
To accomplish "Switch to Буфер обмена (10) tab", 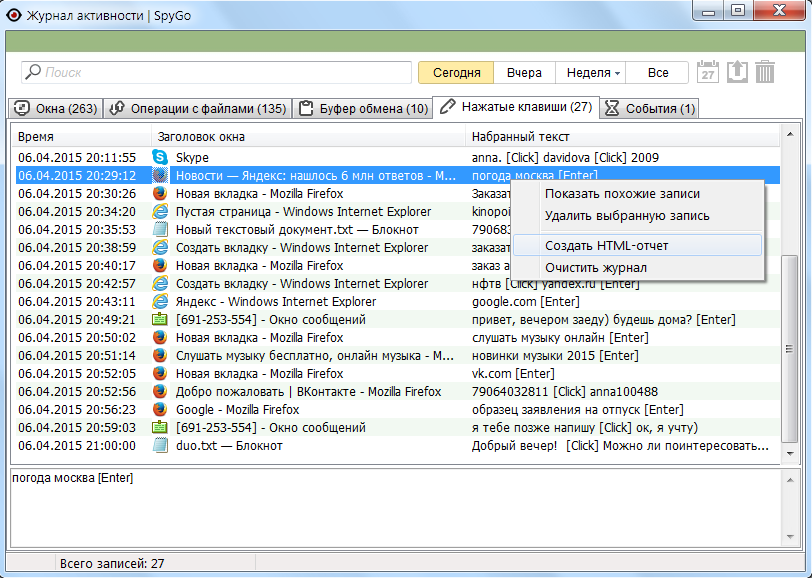I will [x=362, y=109].
